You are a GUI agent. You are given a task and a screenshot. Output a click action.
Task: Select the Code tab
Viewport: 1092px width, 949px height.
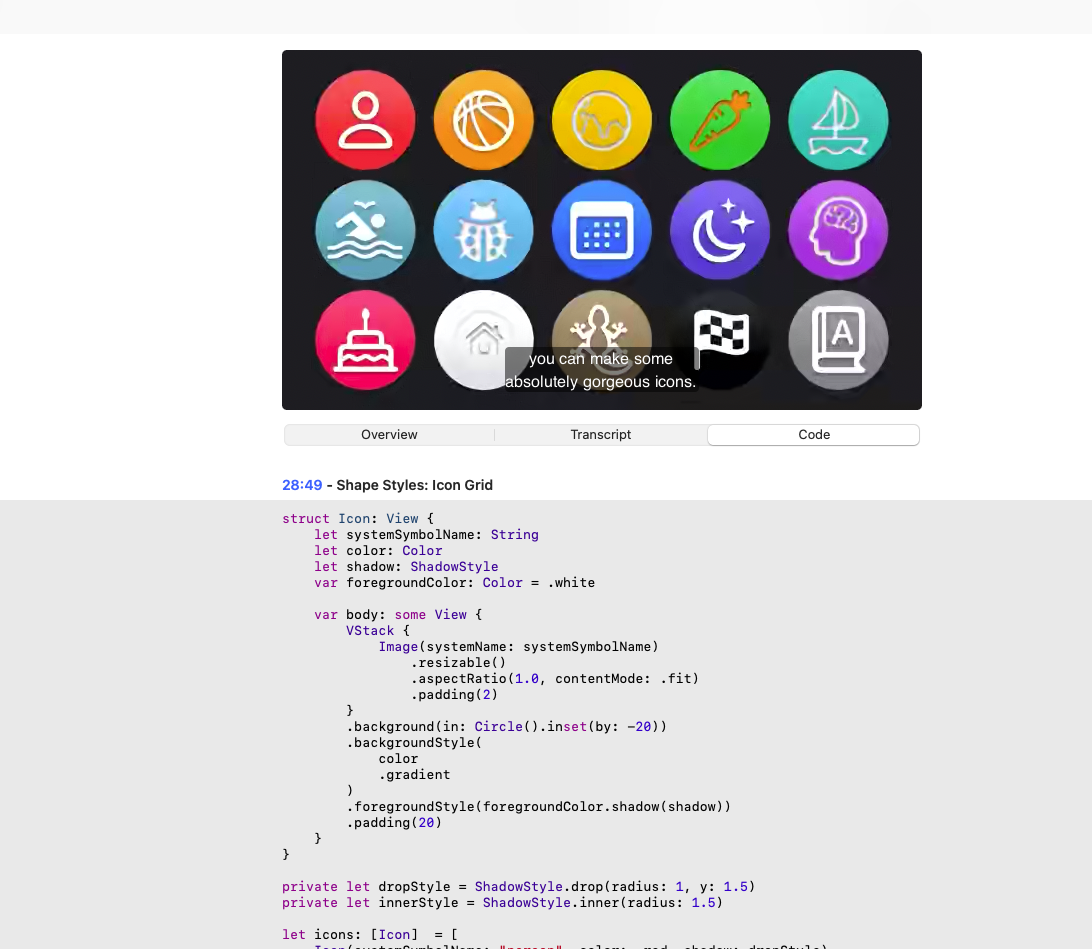(813, 434)
